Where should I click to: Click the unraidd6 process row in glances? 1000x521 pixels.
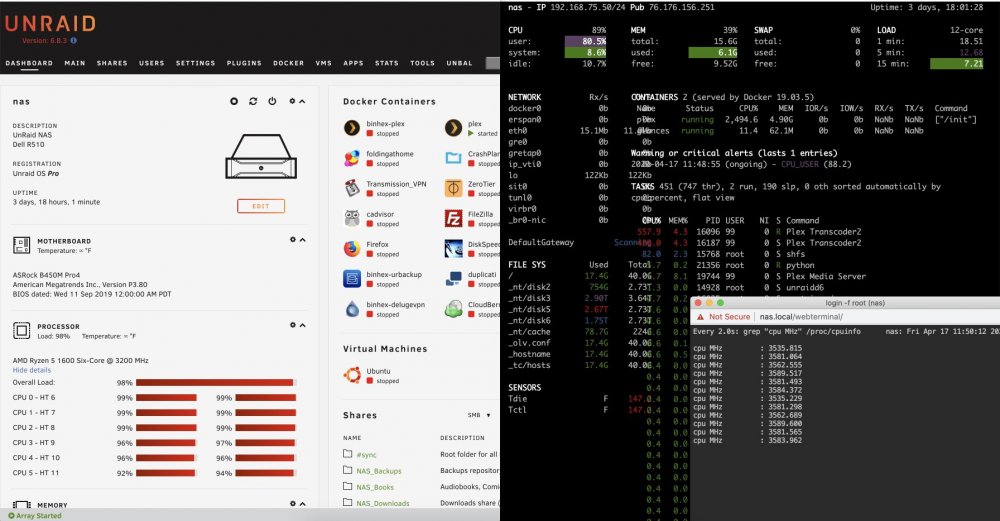pyautogui.click(x=731, y=288)
